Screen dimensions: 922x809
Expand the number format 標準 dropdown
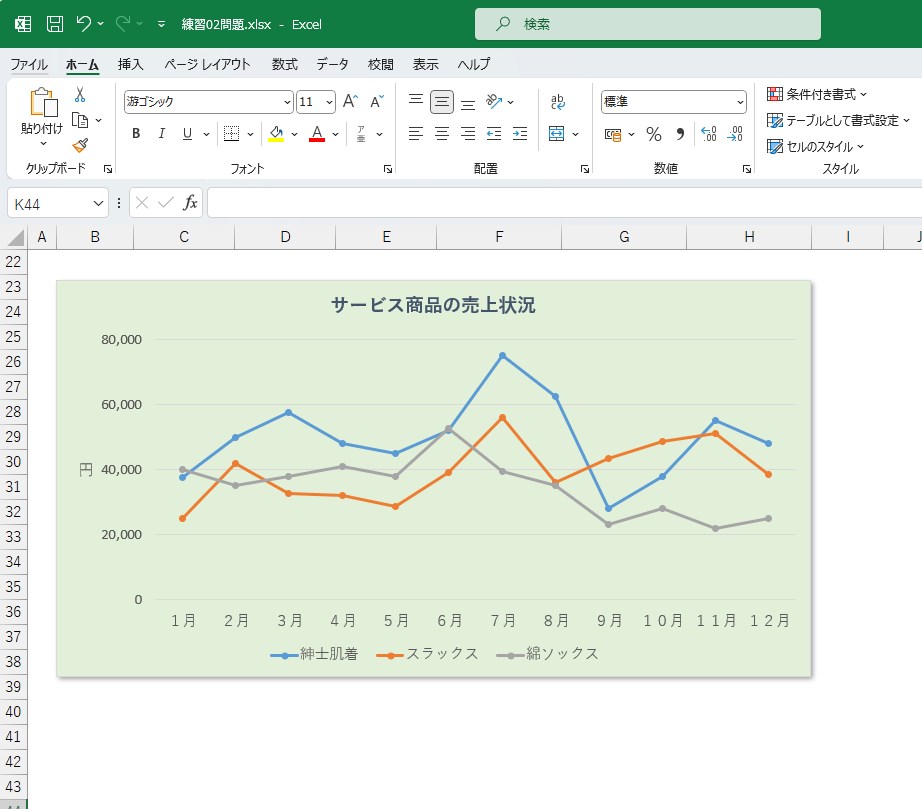[x=740, y=102]
